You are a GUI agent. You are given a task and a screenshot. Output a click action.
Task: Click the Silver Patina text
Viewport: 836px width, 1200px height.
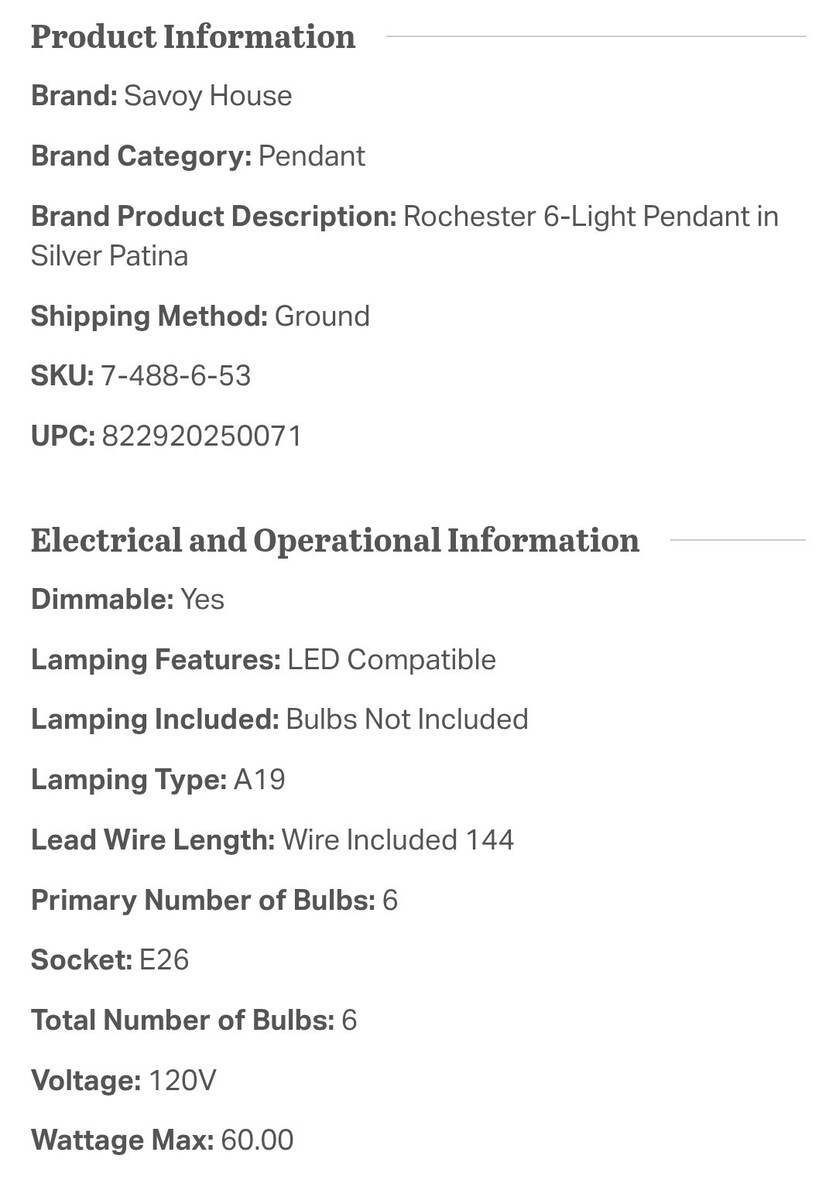tap(109, 256)
